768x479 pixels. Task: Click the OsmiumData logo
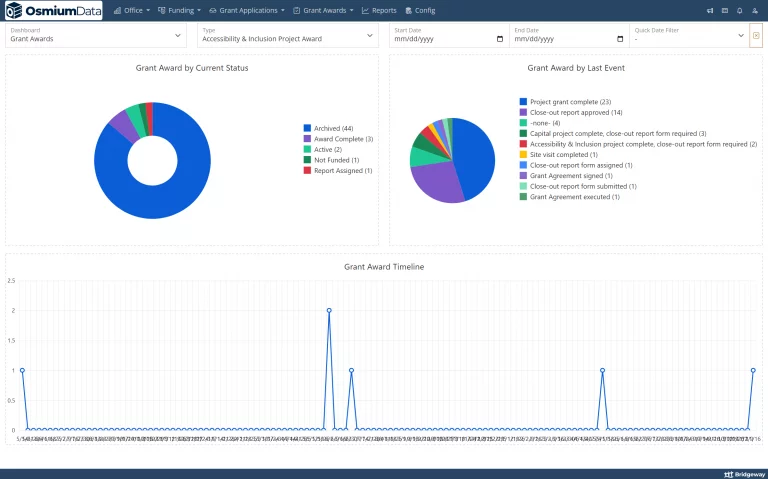point(53,10)
